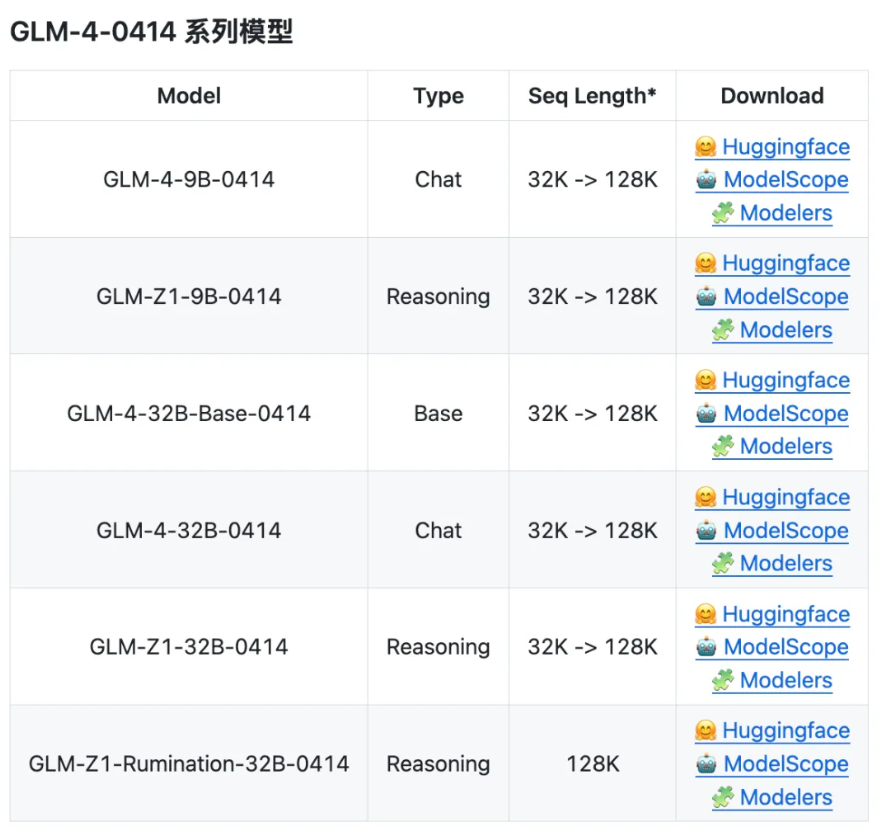
Task: Select the Model column header
Action: pyautogui.click(x=189, y=96)
